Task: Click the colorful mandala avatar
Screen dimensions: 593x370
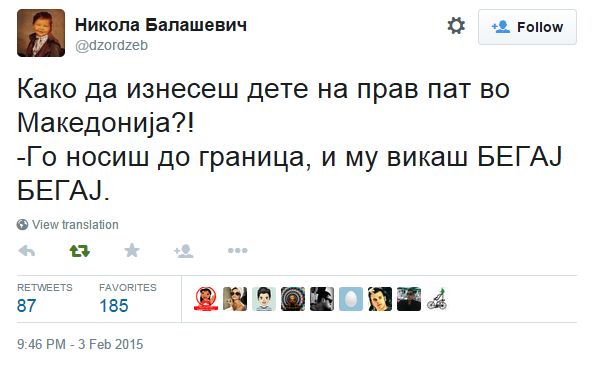Action: [x=293, y=299]
